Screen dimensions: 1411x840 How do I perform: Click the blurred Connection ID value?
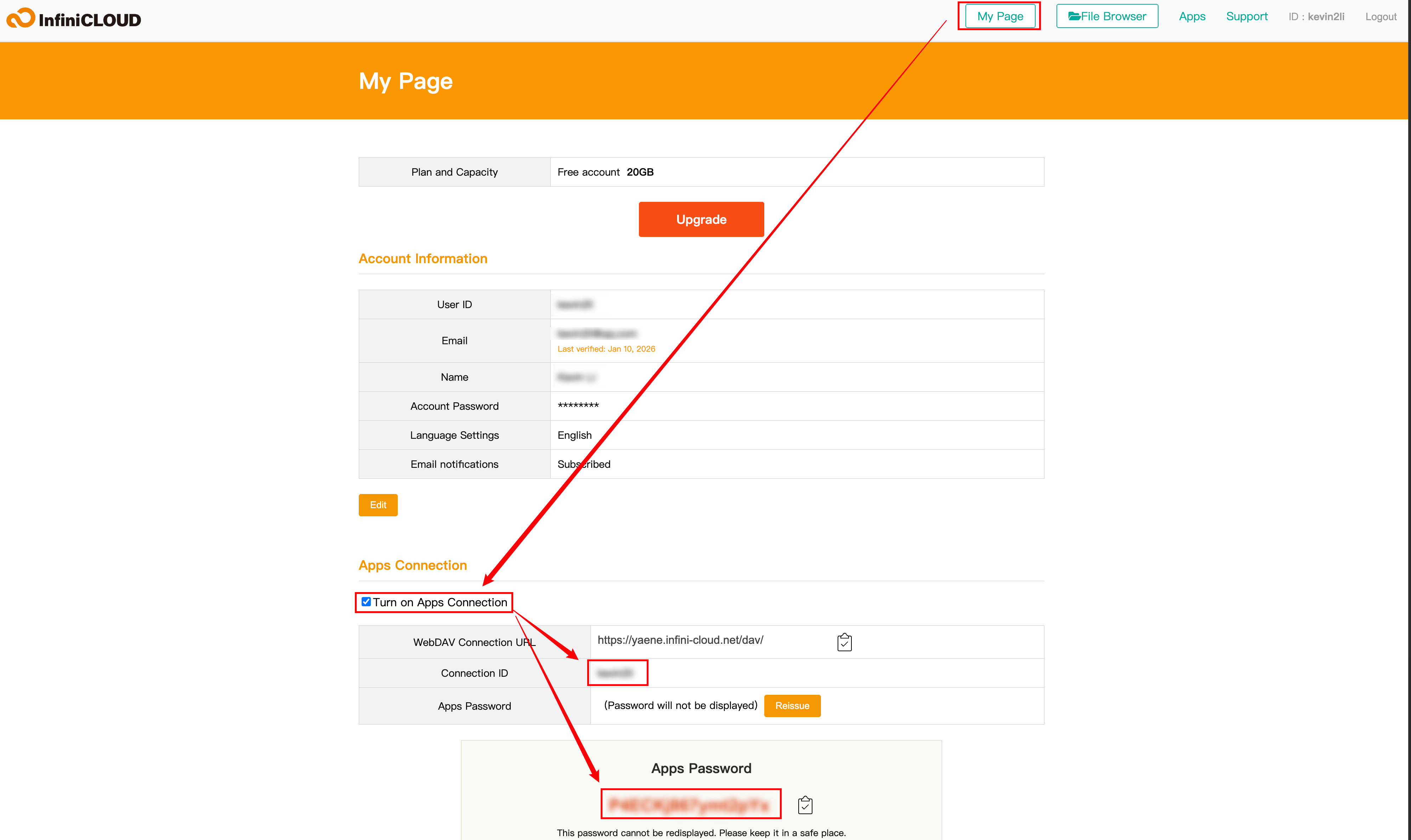pos(615,673)
